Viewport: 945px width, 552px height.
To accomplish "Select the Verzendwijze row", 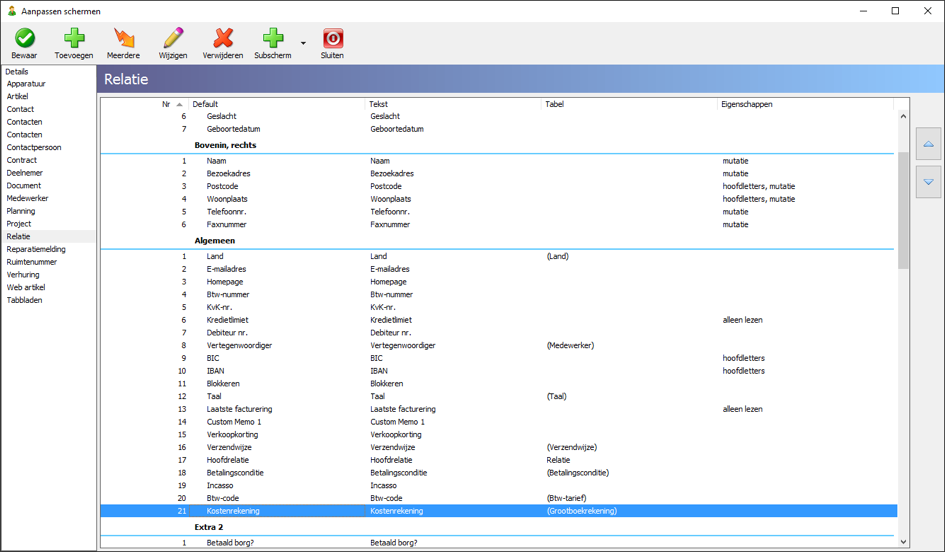I will [498, 447].
